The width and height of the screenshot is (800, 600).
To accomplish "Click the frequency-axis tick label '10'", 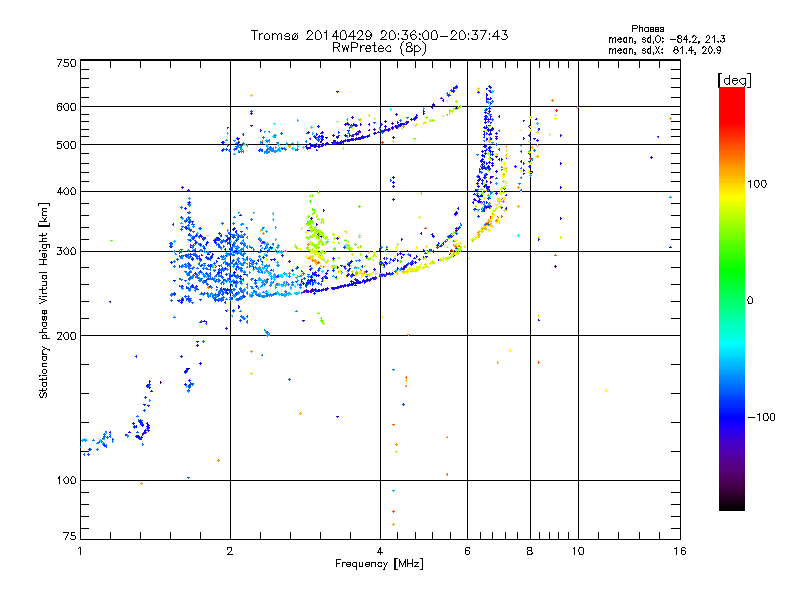I will [578, 551].
